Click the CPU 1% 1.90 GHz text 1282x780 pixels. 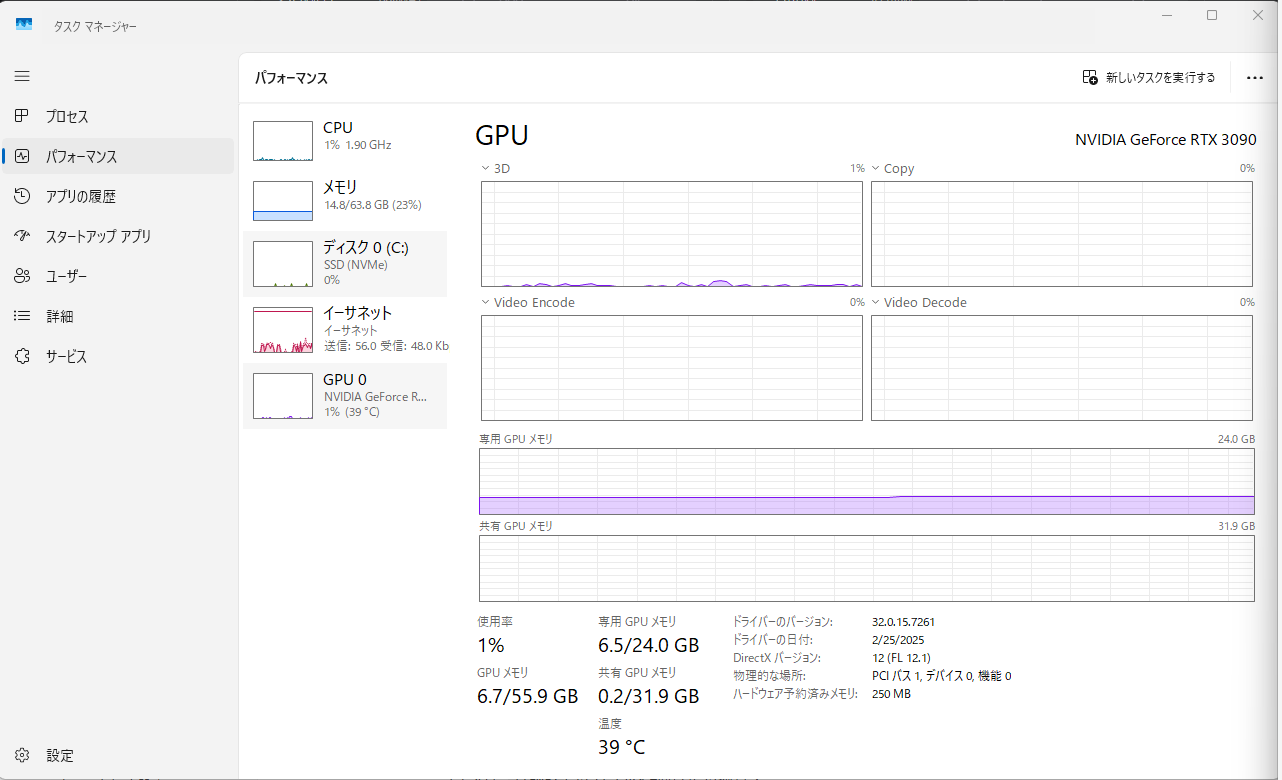(357, 145)
